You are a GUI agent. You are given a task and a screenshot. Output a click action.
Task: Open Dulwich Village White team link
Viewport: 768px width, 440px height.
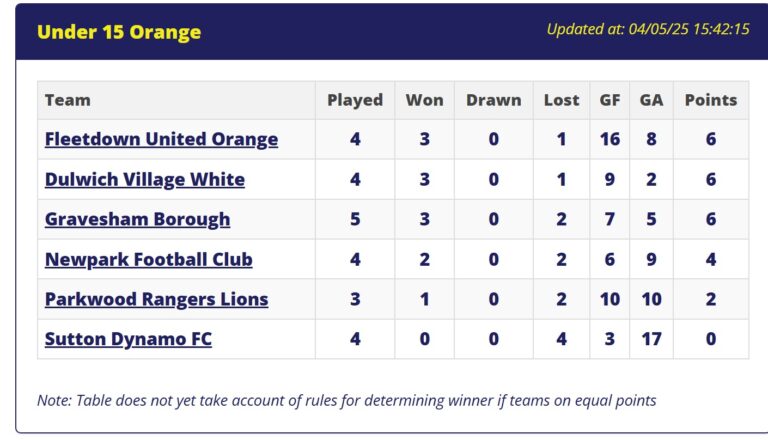click(x=144, y=179)
